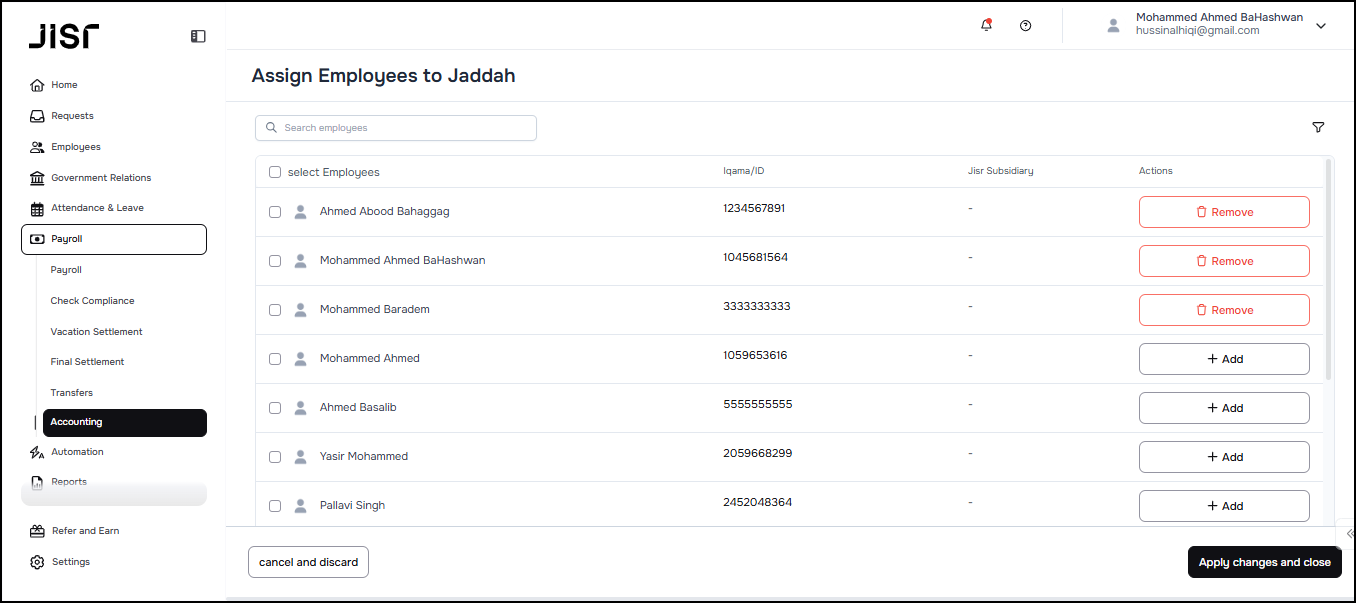Click the Search employees input field
This screenshot has height=603, width=1356.
396,128
